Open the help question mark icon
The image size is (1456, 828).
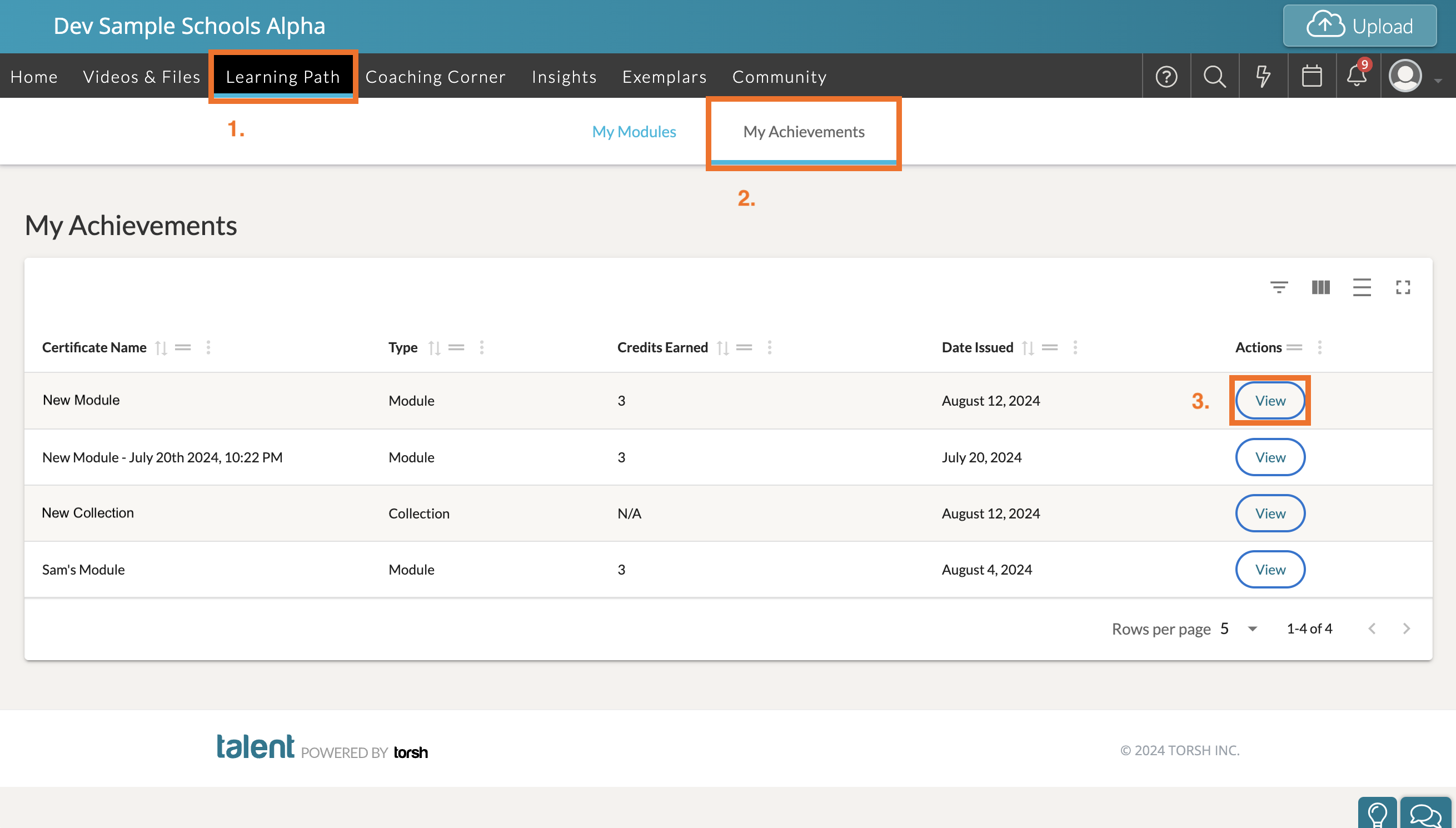1166,76
